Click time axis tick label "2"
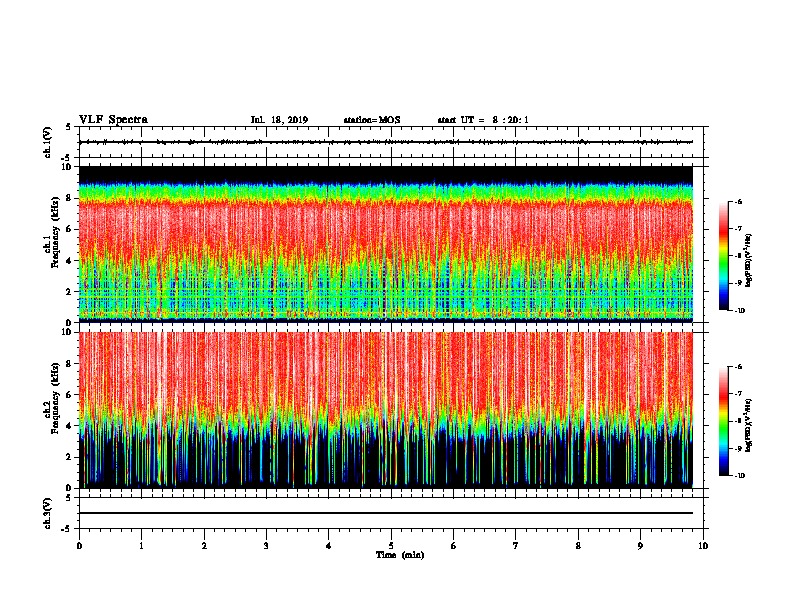Viewport: 792px width, 612px height. [x=204, y=546]
